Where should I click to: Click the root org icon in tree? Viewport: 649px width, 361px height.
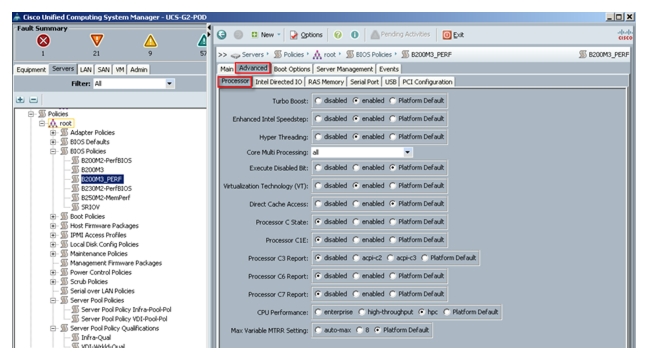pyautogui.click(x=53, y=123)
